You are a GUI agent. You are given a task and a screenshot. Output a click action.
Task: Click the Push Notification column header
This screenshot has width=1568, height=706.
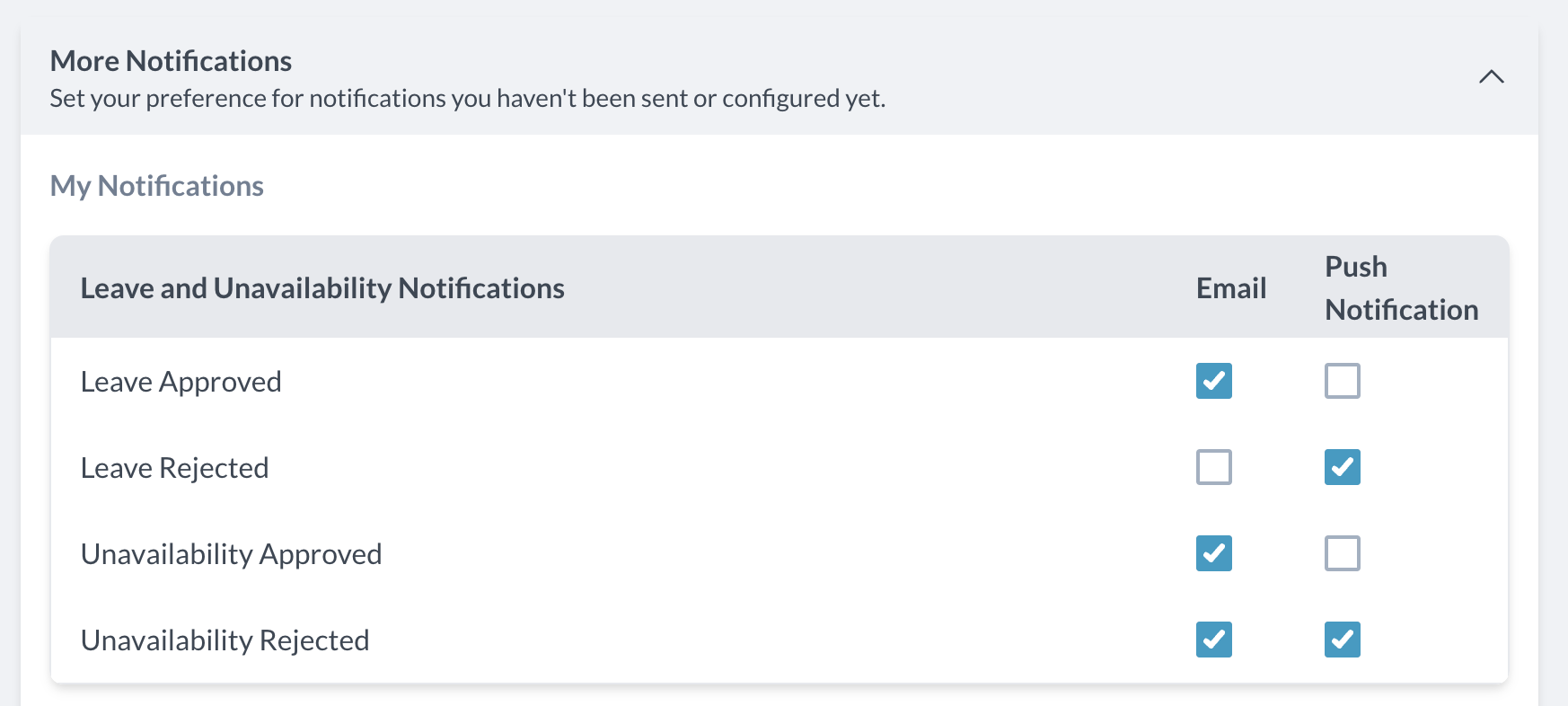click(x=1401, y=288)
